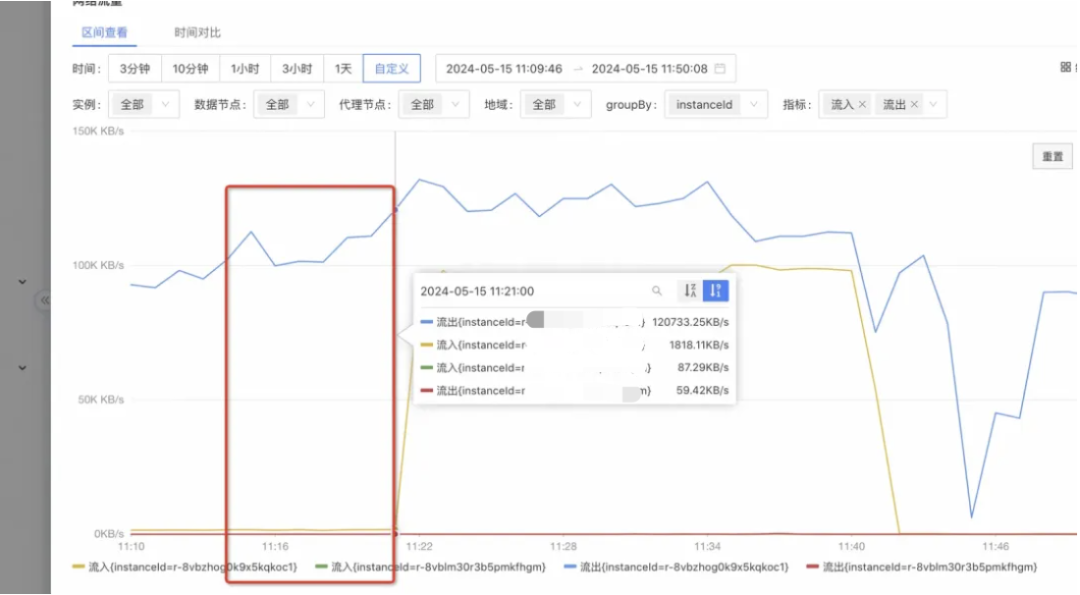This screenshot has width=1080, height=595.
Task: Select the 自定义 time range option
Action: click(x=392, y=69)
